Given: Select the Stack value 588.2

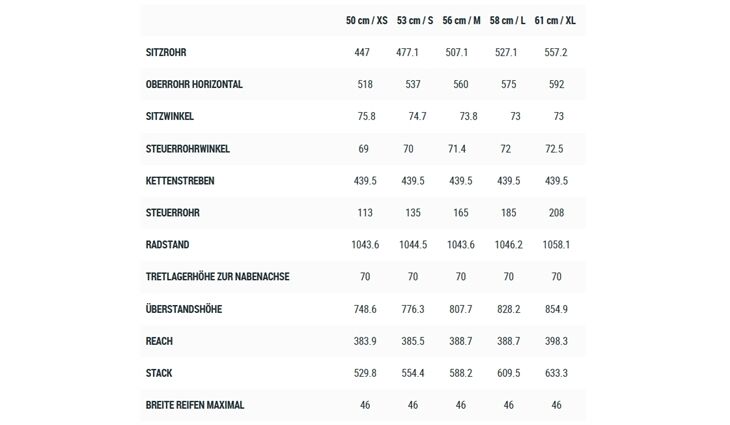Looking at the screenshot, I should pyautogui.click(x=461, y=373).
